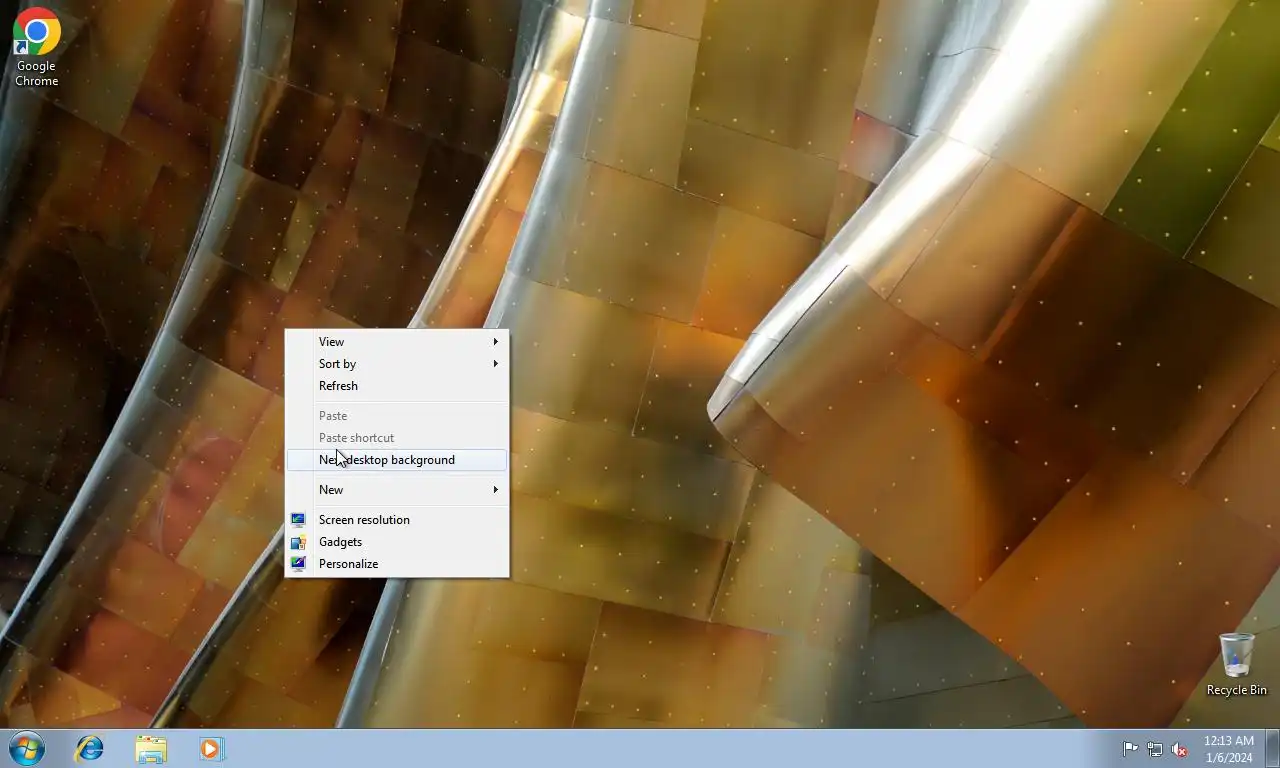The width and height of the screenshot is (1280, 768).
Task: Choose Screen resolution from the menu
Action: pyautogui.click(x=397, y=520)
